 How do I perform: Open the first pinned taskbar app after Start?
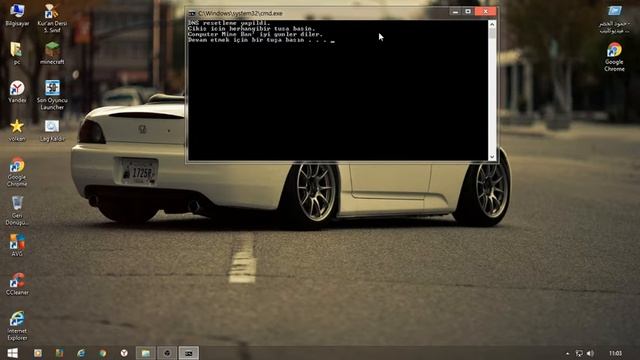coord(38,353)
